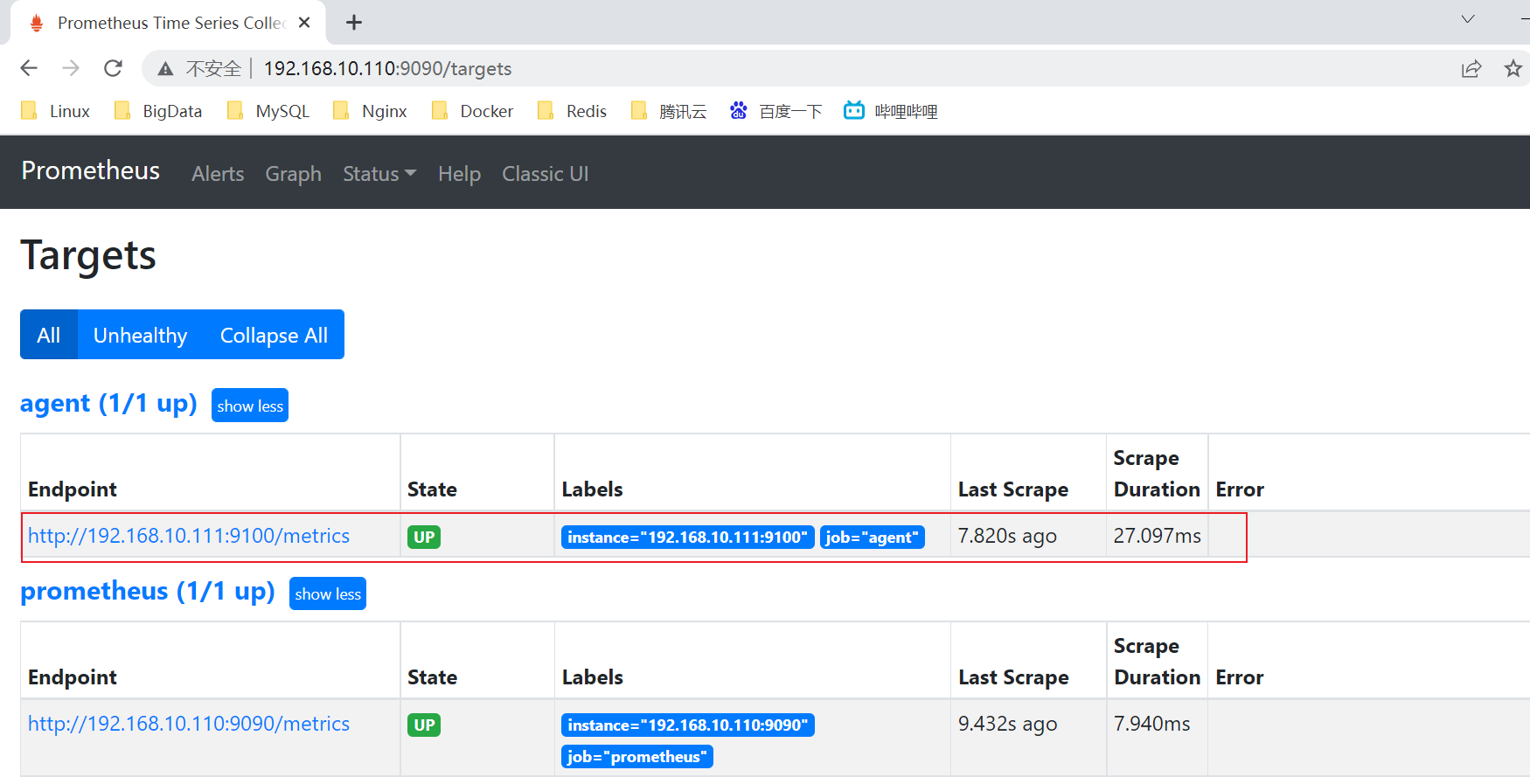This screenshot has width=1530, height=784.
Task: Click the job="prometheus" label badge
Action: tap(637, 756)
